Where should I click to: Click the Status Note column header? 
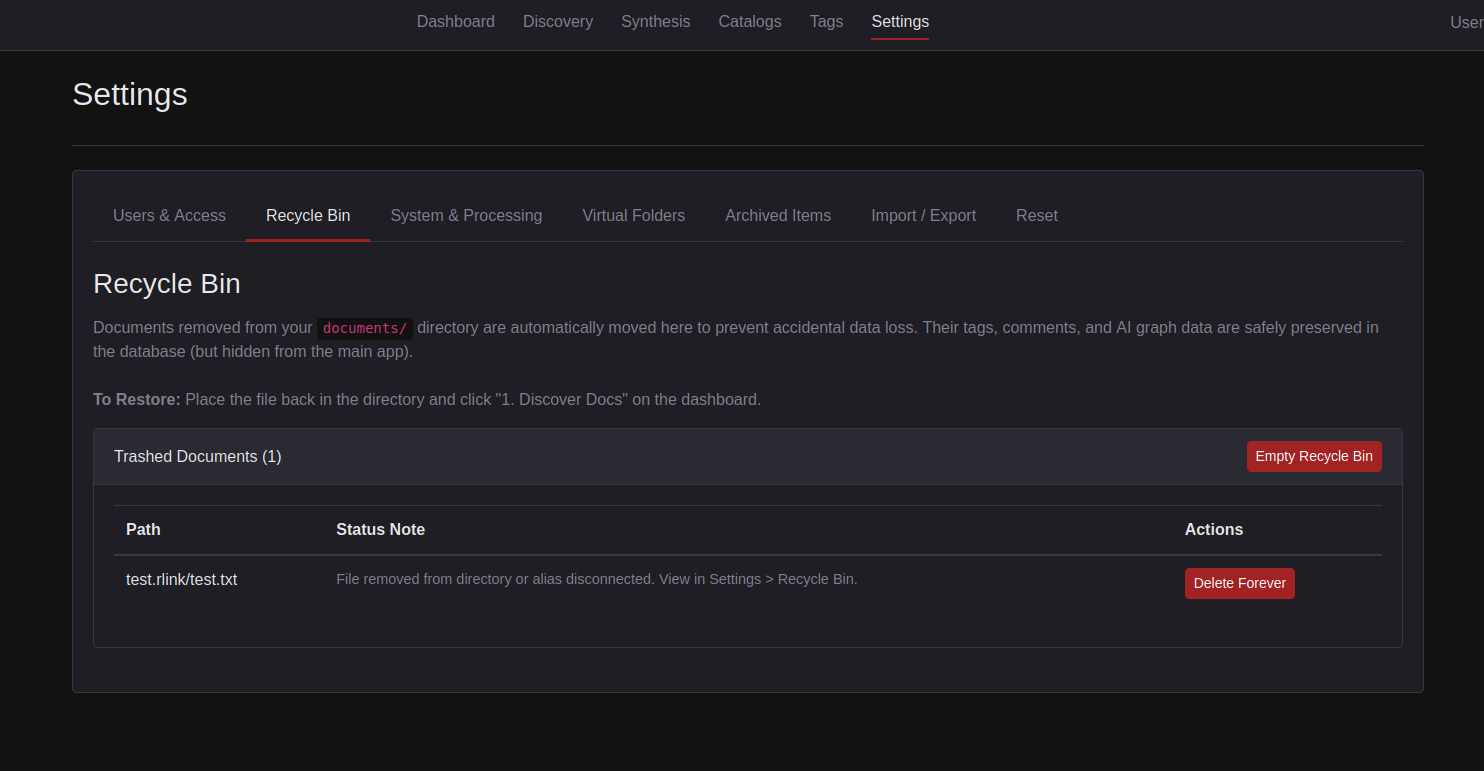(x=380, y=530)
